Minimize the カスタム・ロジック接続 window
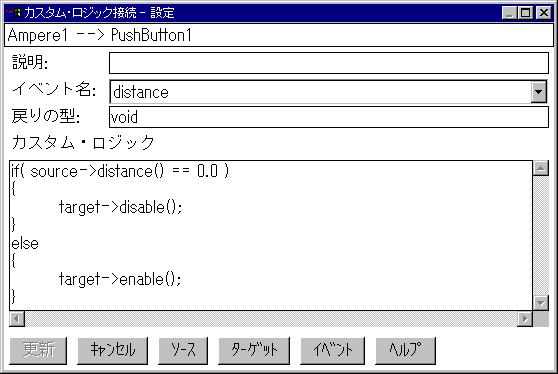Viewport: 558px width, 374px height. (510, 13)
